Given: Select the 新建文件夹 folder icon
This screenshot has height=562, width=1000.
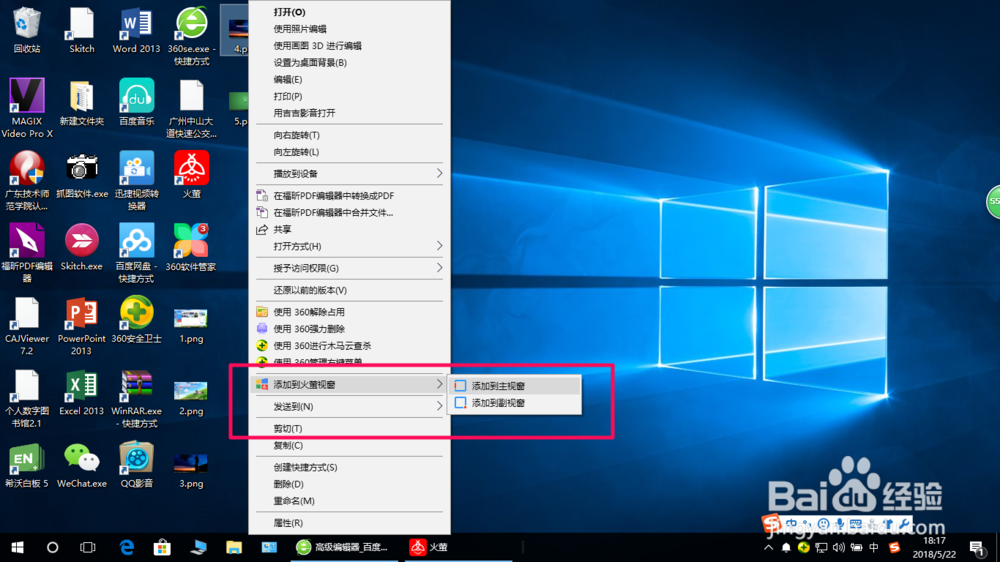Looking at the screenshot, I should coord(82,102).
